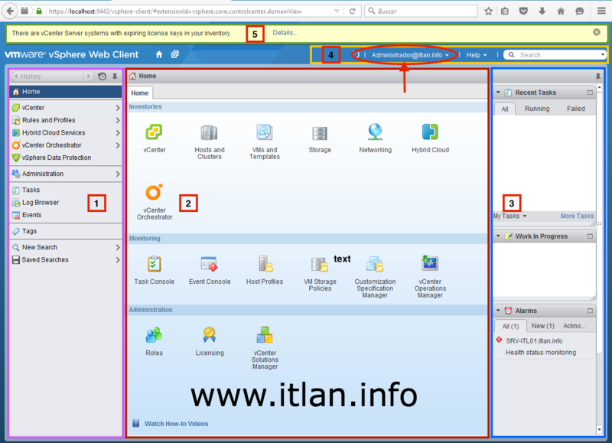The height and width of the screenshot is (443, 612).
Task: Open VMs and Templates inventory
Action: click(x=264, y=132)
